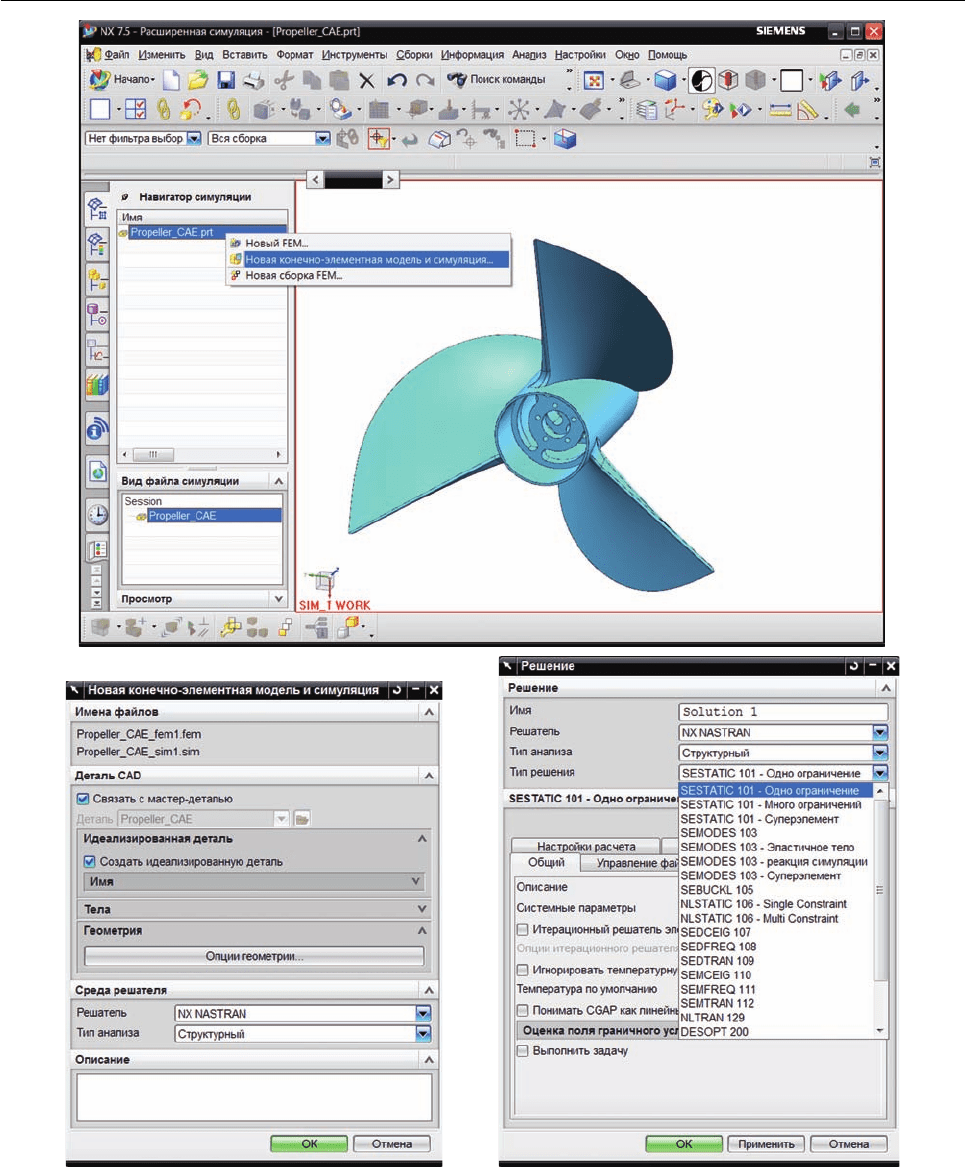
Task: Open the books library sidebar icon
Action: [97, 385]
